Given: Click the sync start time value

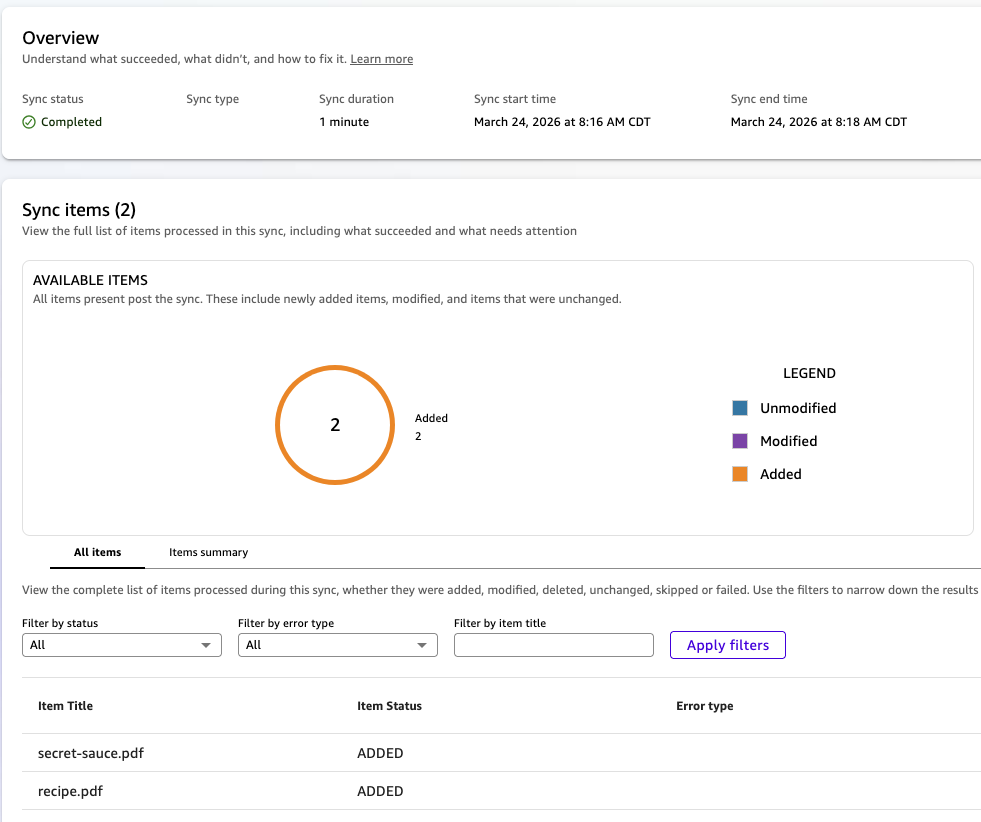Looking at the screenshot, I should click(562, 122).
